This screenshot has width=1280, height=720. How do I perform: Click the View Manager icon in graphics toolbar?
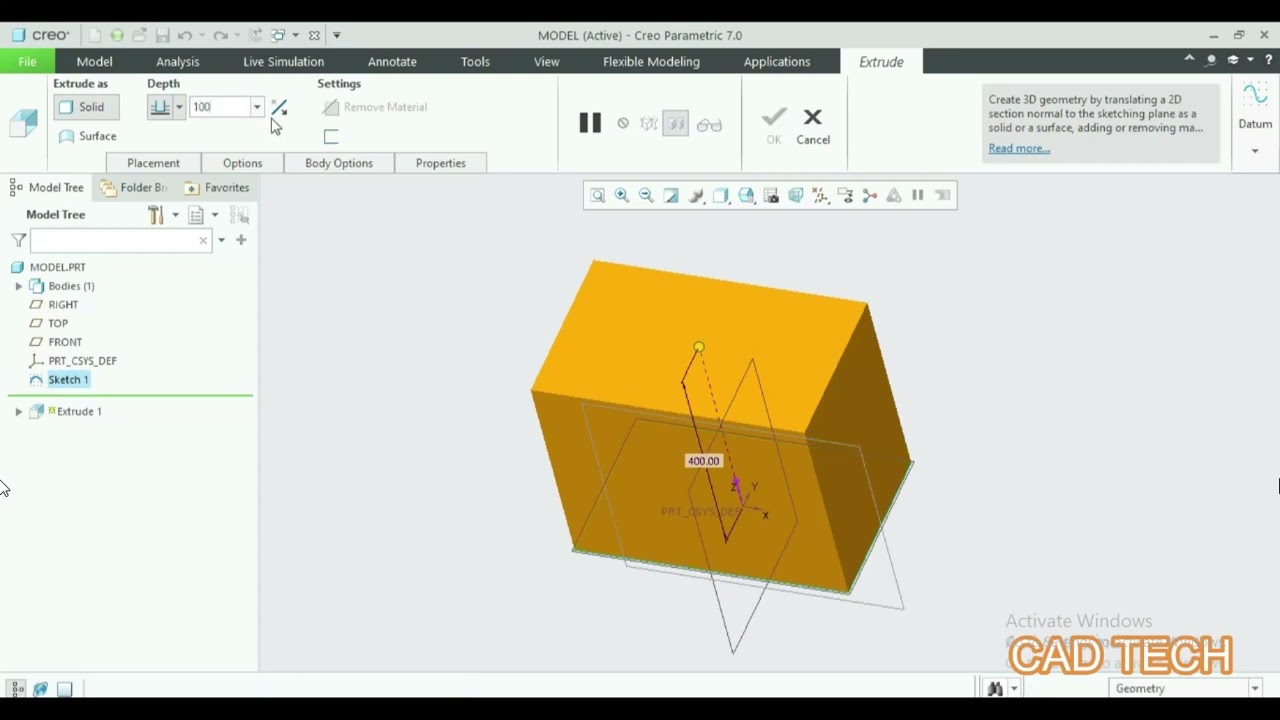pos(771,195)
